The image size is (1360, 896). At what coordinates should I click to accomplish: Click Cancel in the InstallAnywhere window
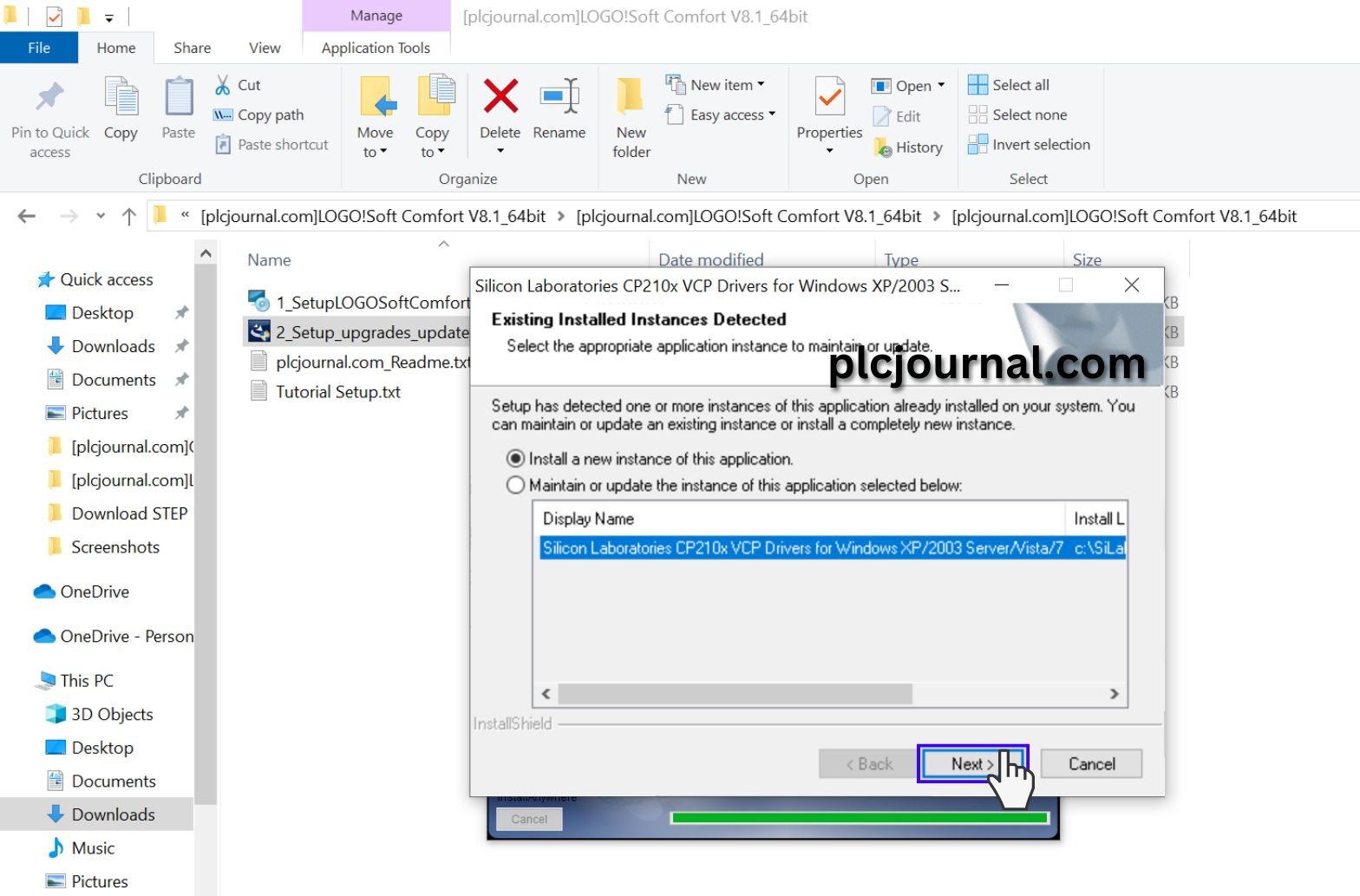click(529, 819)
